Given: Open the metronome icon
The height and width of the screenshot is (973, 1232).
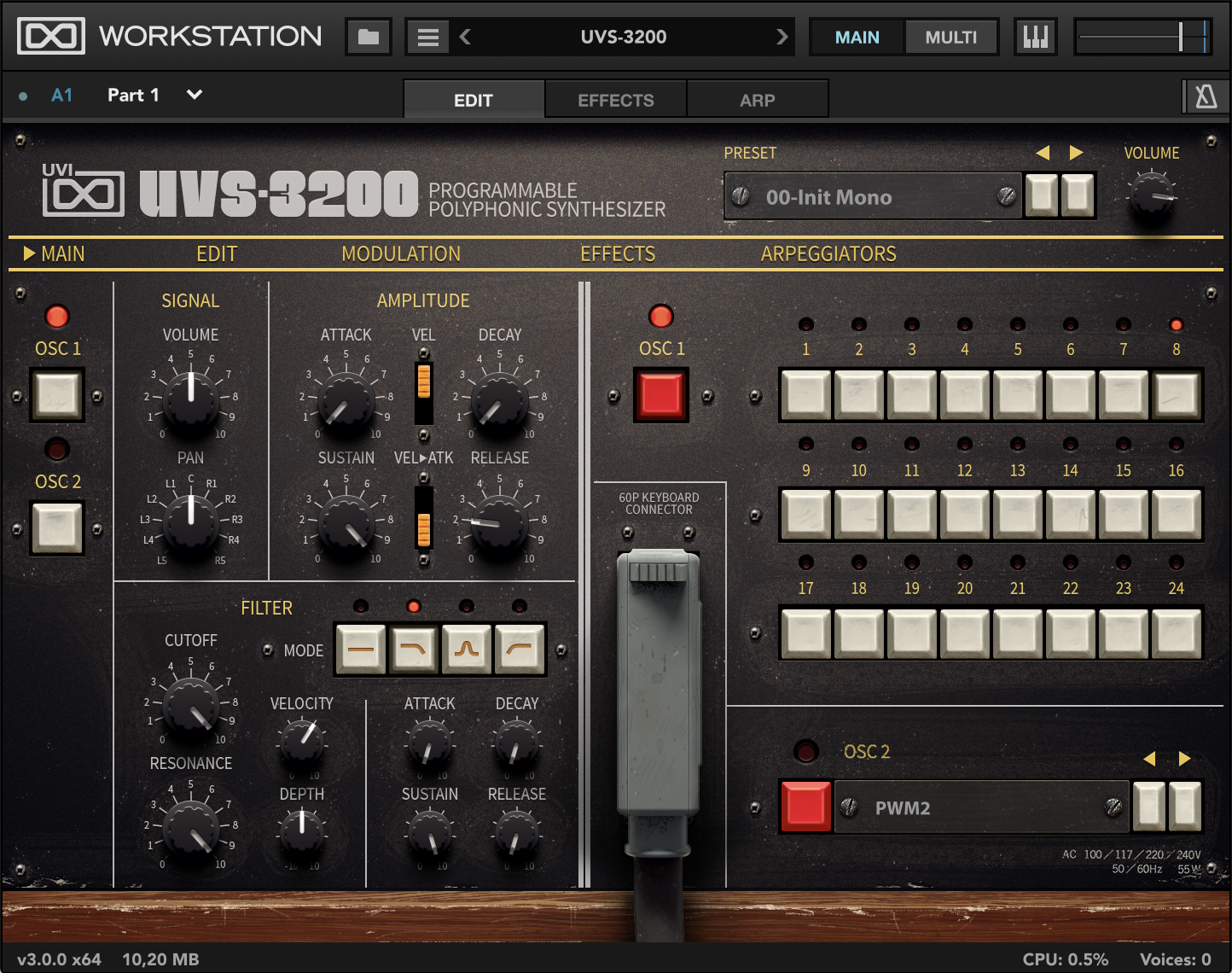Looking at the screenshot, I should (x=1206, y=96).
